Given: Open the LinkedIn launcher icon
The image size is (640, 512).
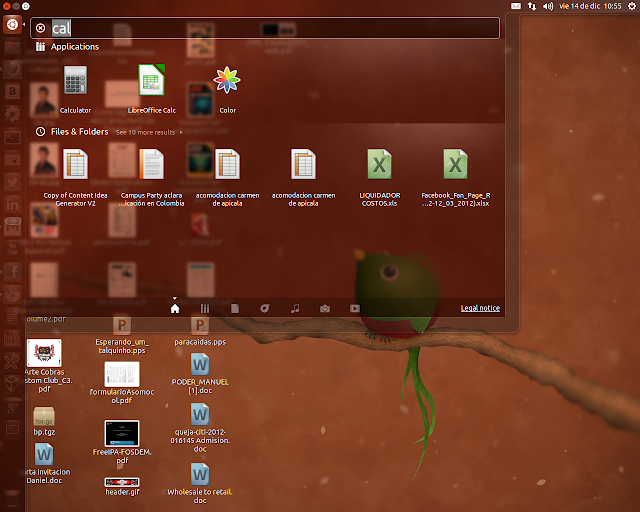Looking at the screenshot, I should coord(12,204).
